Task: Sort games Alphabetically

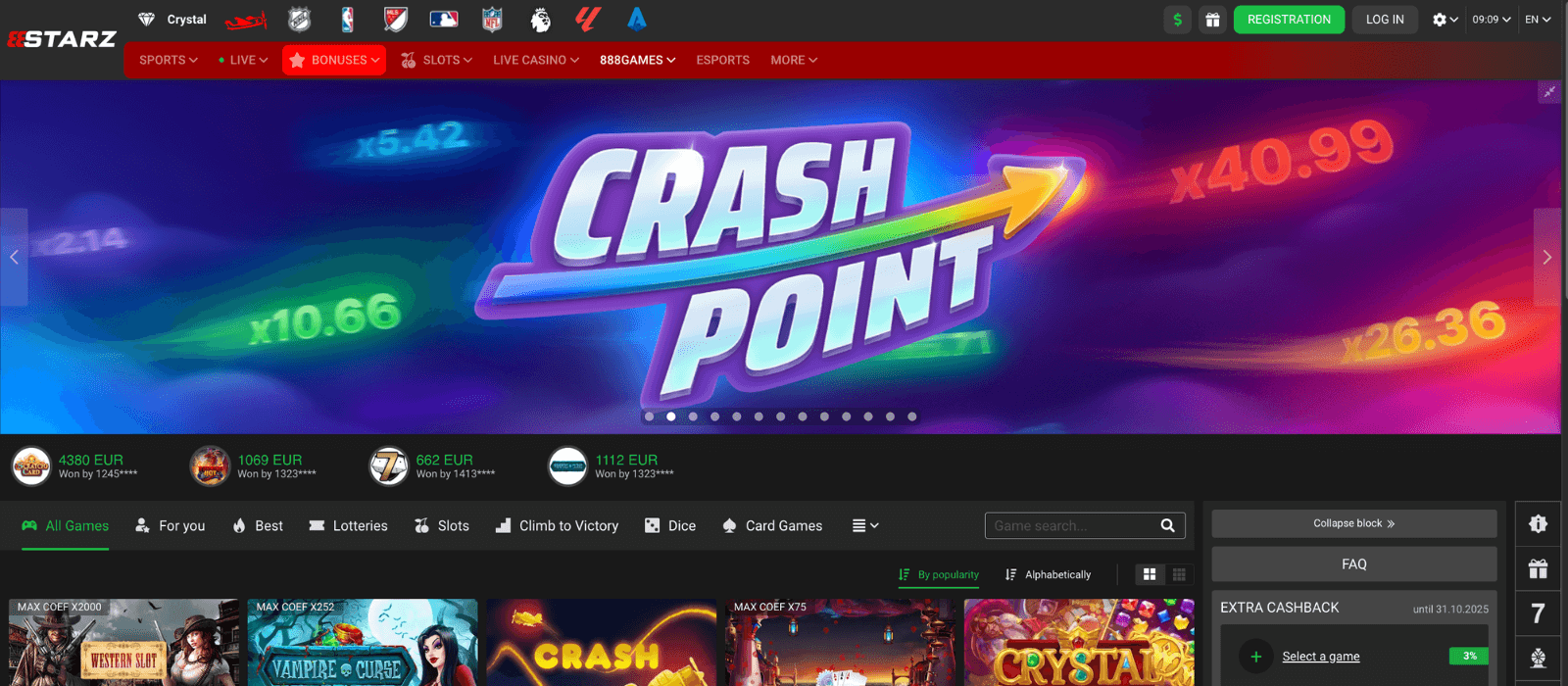Action: (1048, 574)
